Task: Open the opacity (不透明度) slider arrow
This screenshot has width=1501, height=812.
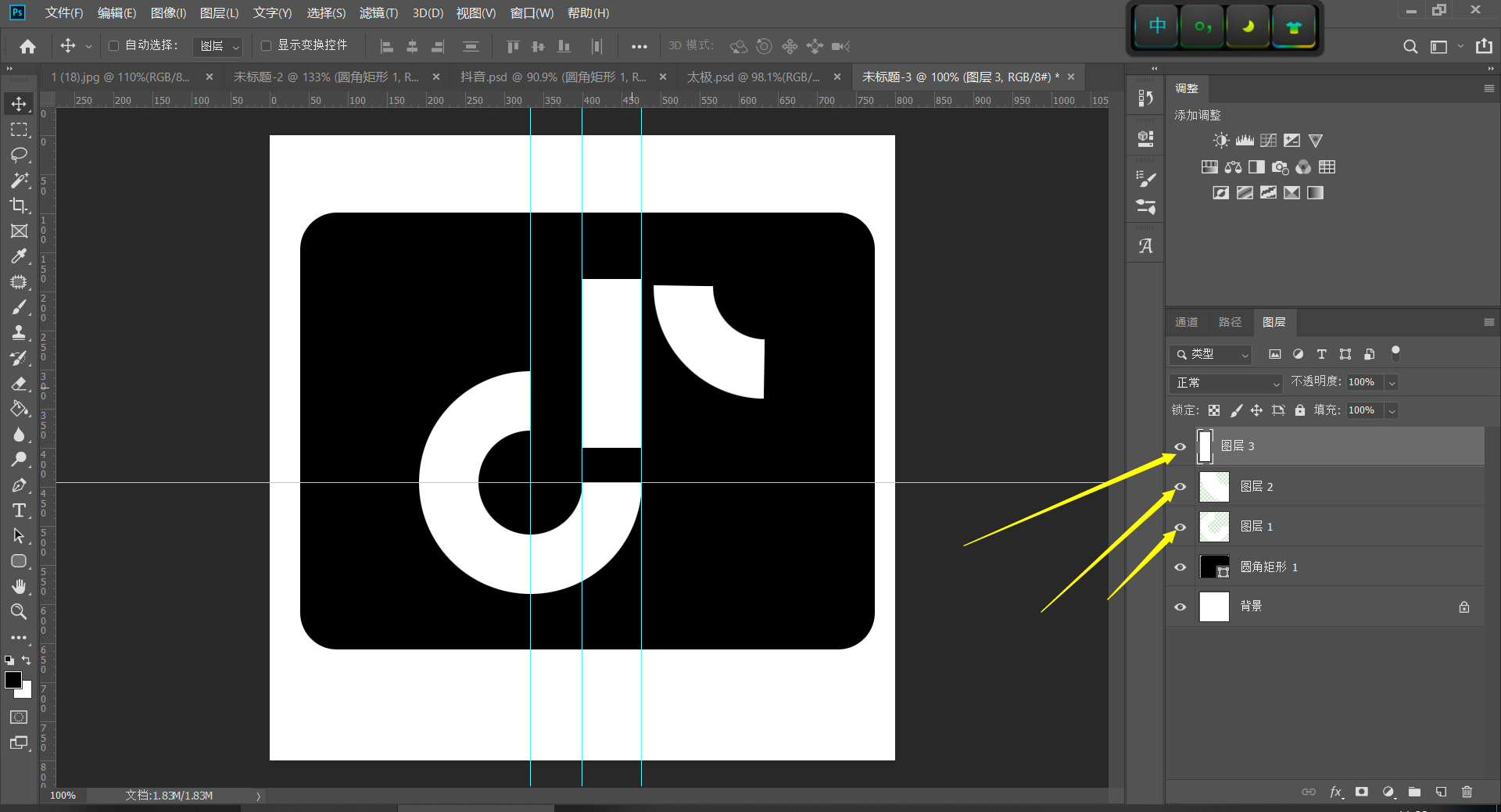Action: click(x=1392, y=383)
